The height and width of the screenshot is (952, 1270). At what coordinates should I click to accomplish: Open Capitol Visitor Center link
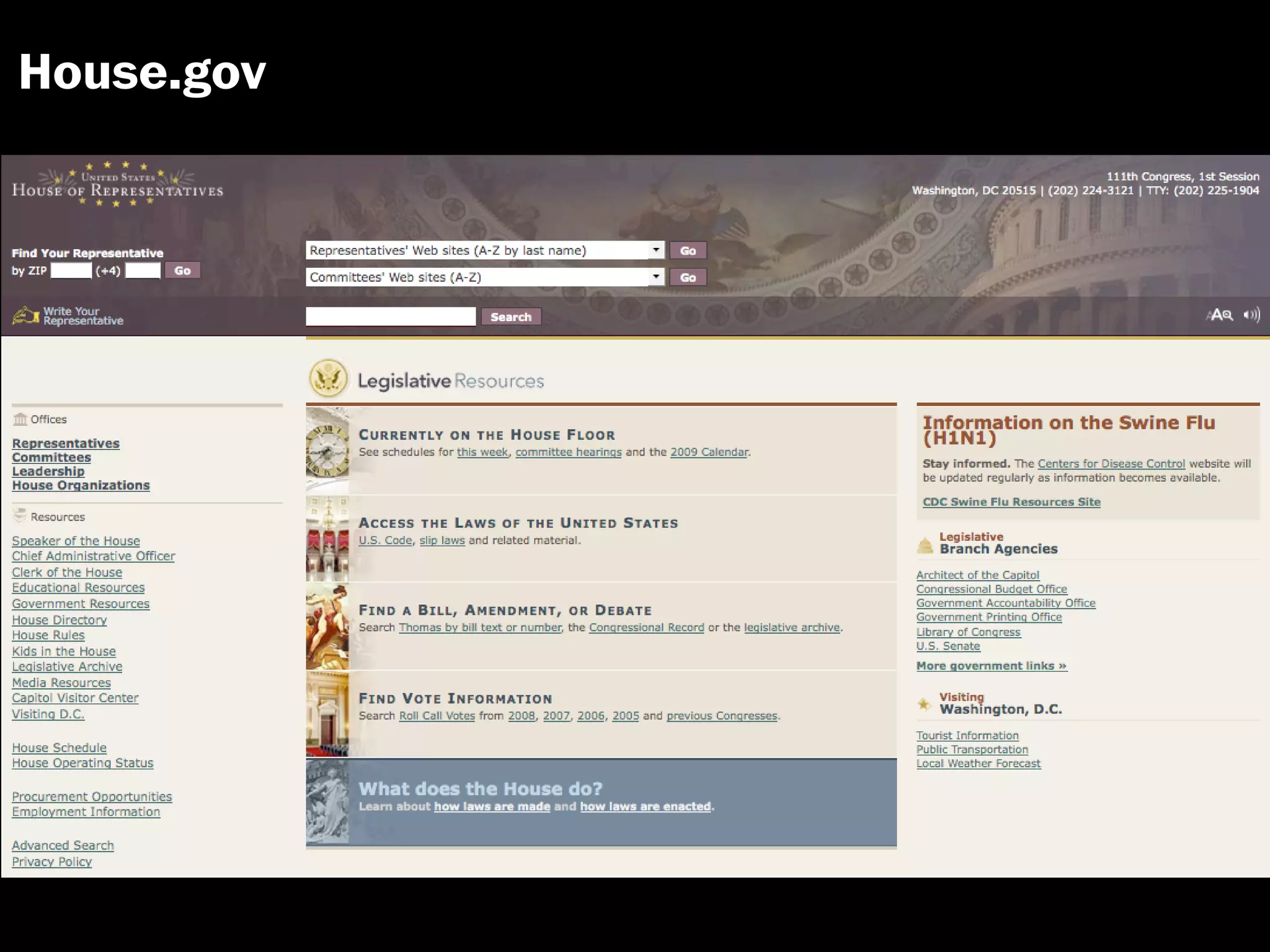75,698
